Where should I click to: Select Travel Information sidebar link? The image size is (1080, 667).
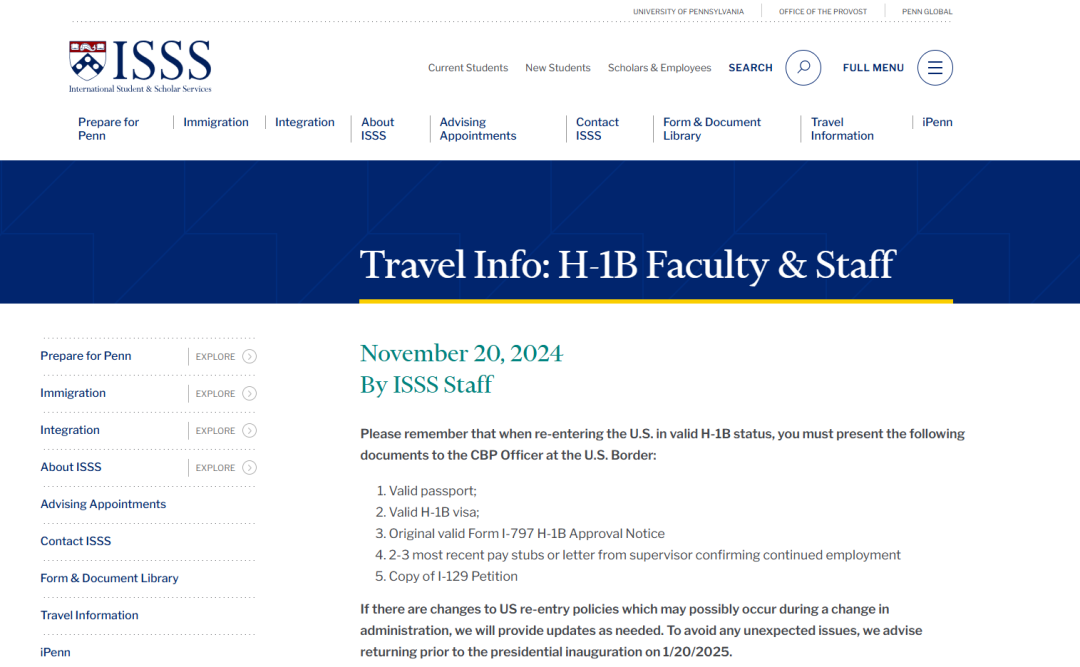coord(89,615)
